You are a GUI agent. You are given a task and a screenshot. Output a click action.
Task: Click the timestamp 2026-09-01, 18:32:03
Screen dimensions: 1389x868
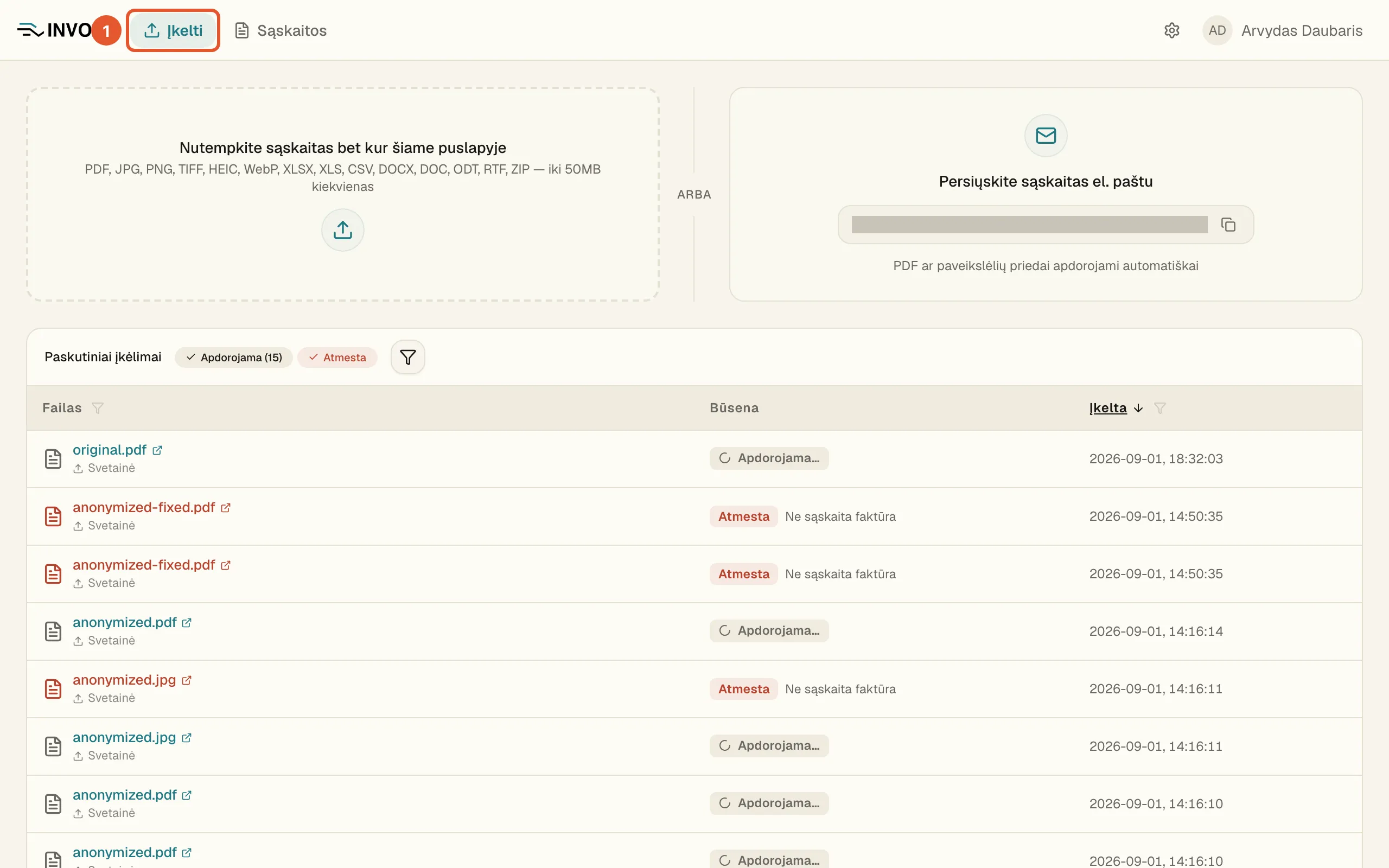pos(1156,459)
